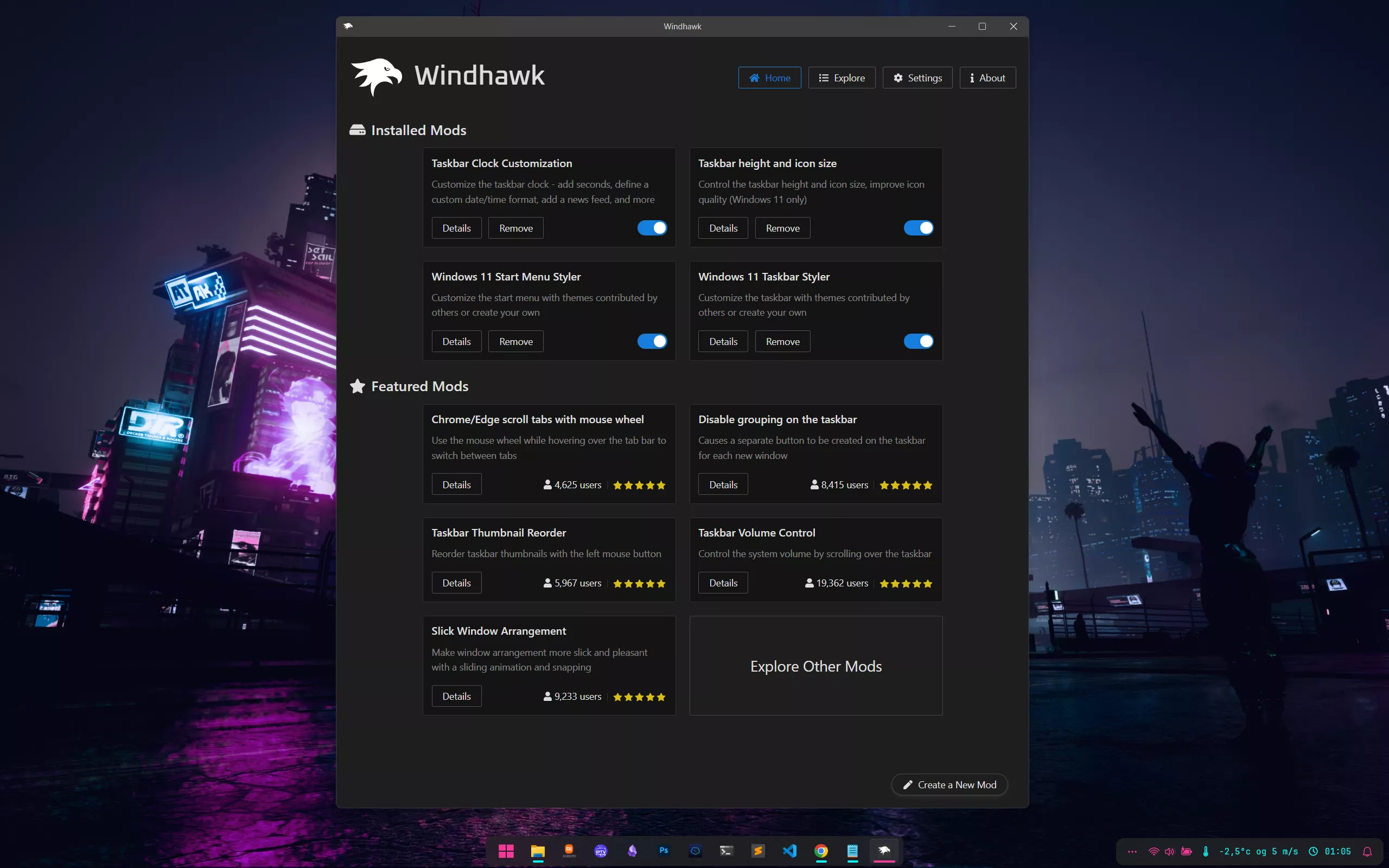Click Create a New Mod button
Image resolution: width=1389 pixels, height=868 pixels.
point(950,785)
